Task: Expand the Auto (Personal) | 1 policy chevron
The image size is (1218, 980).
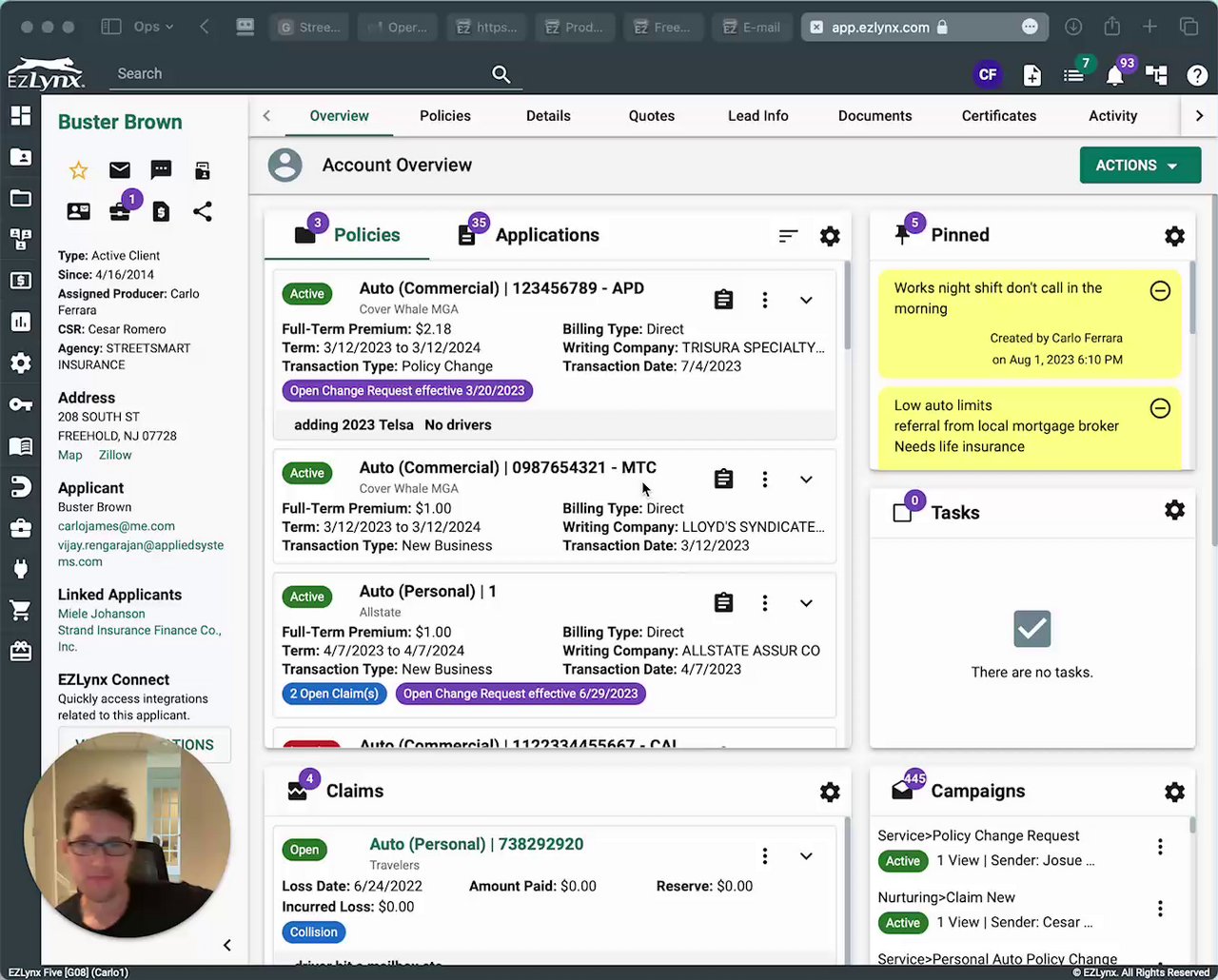Action: (806, 603)
